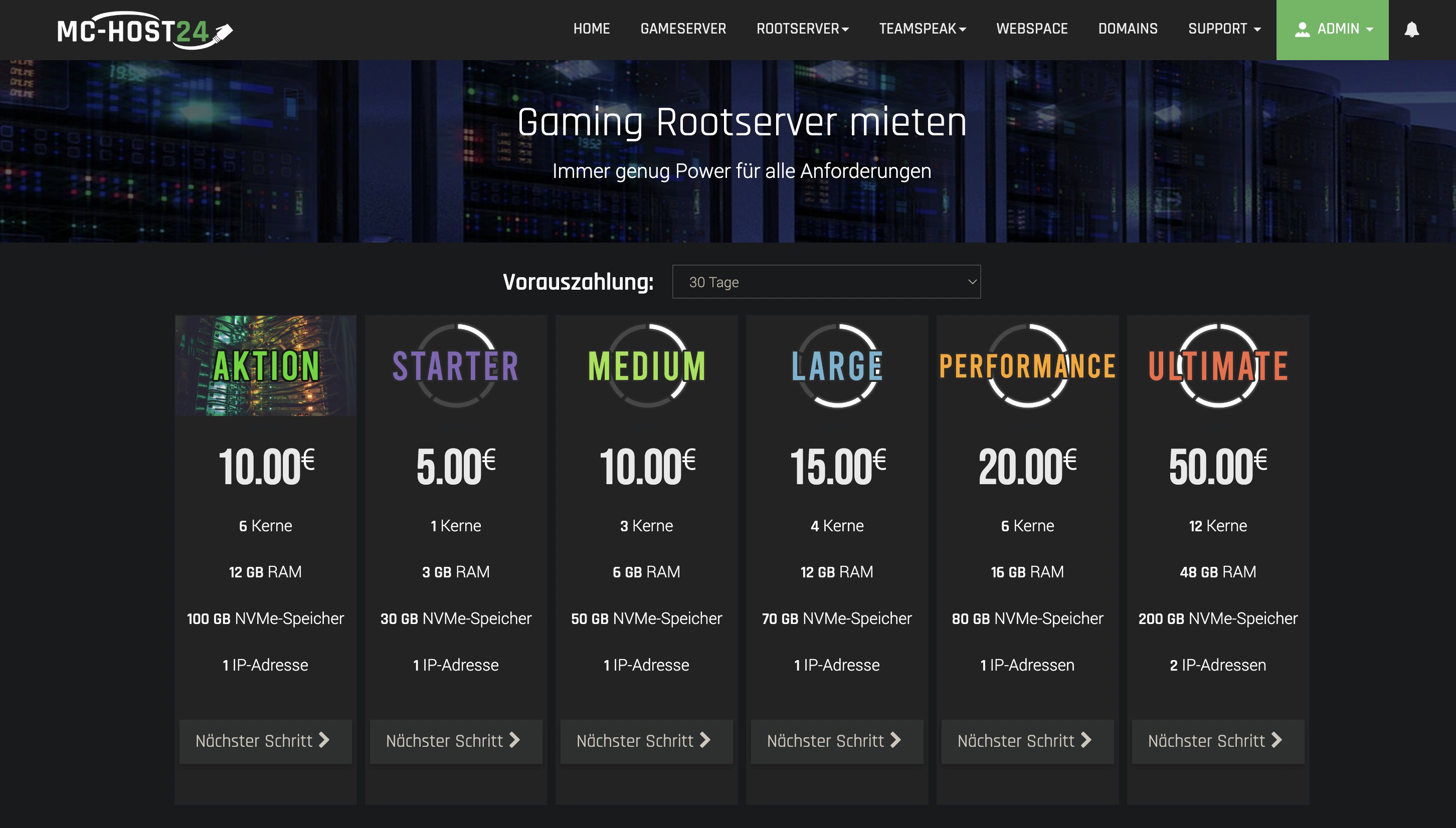Open the Vorauszahlung 30 Tage dropdown

[x=826, y=282]
